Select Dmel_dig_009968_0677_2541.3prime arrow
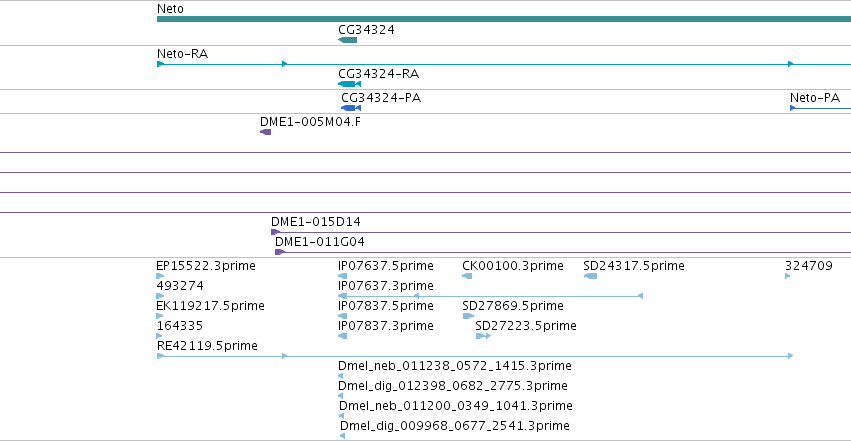851x441 pixels. coord(342,436)
